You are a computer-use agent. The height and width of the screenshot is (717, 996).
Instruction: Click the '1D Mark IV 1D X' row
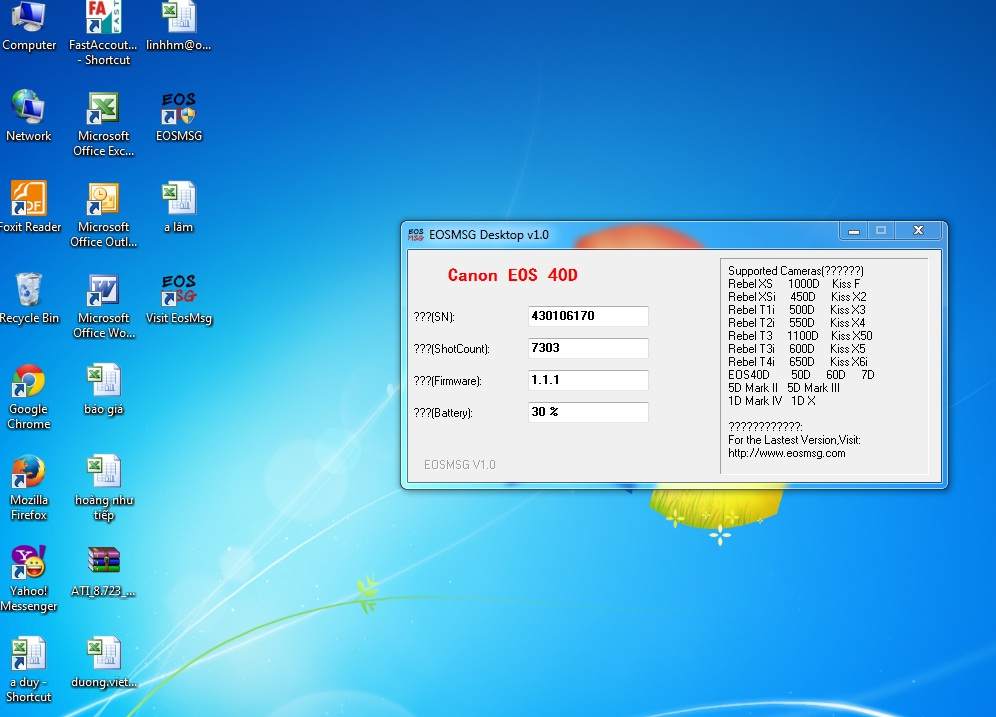point(772,401)
